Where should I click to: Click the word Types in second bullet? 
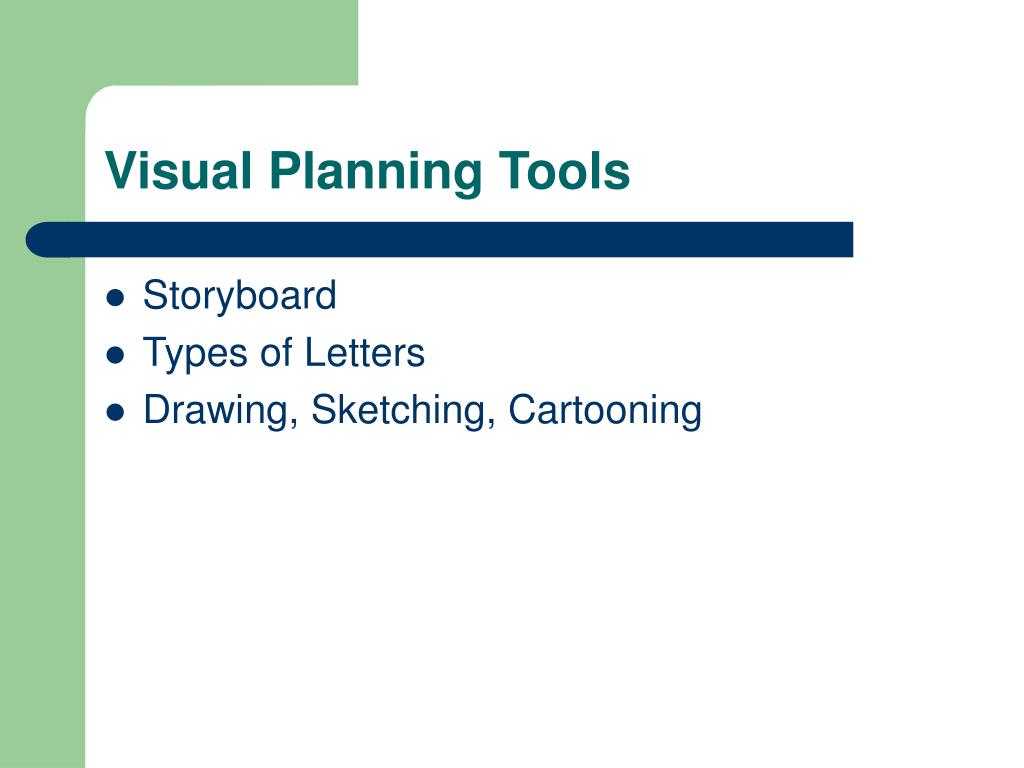click(x=196, y=354)
